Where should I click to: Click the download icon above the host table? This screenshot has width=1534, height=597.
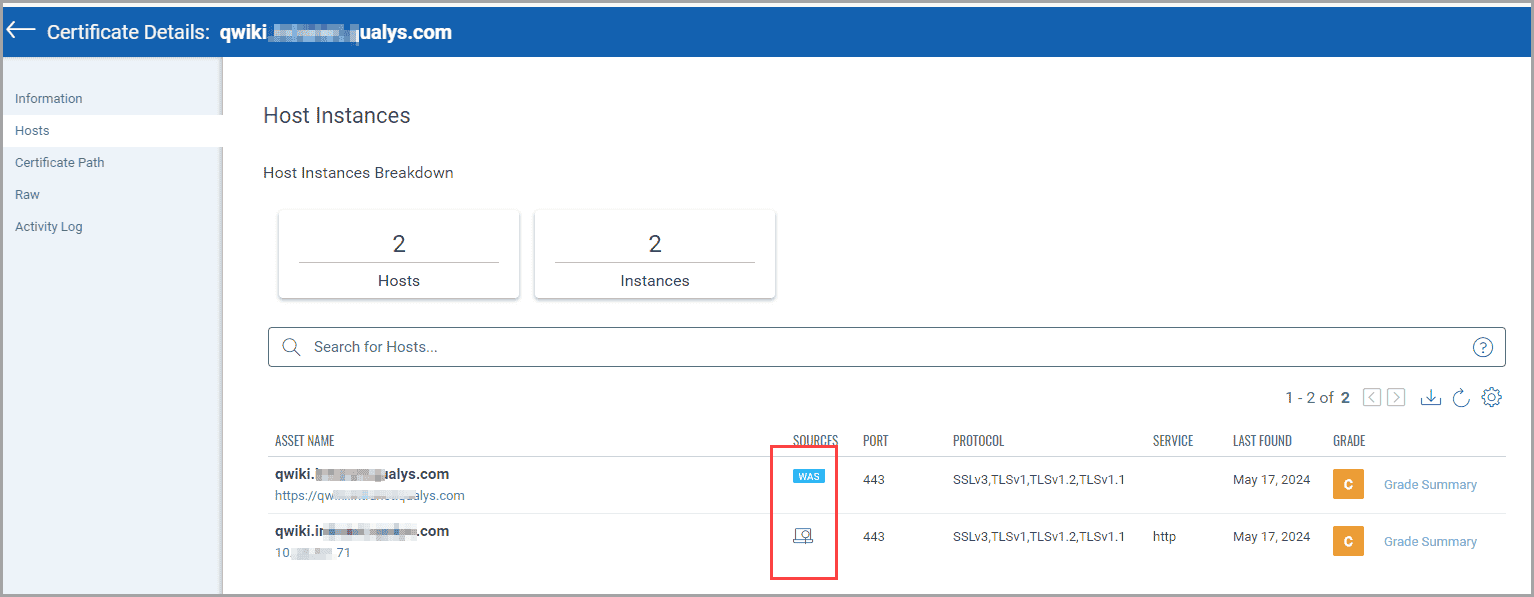pos(1431,397)
